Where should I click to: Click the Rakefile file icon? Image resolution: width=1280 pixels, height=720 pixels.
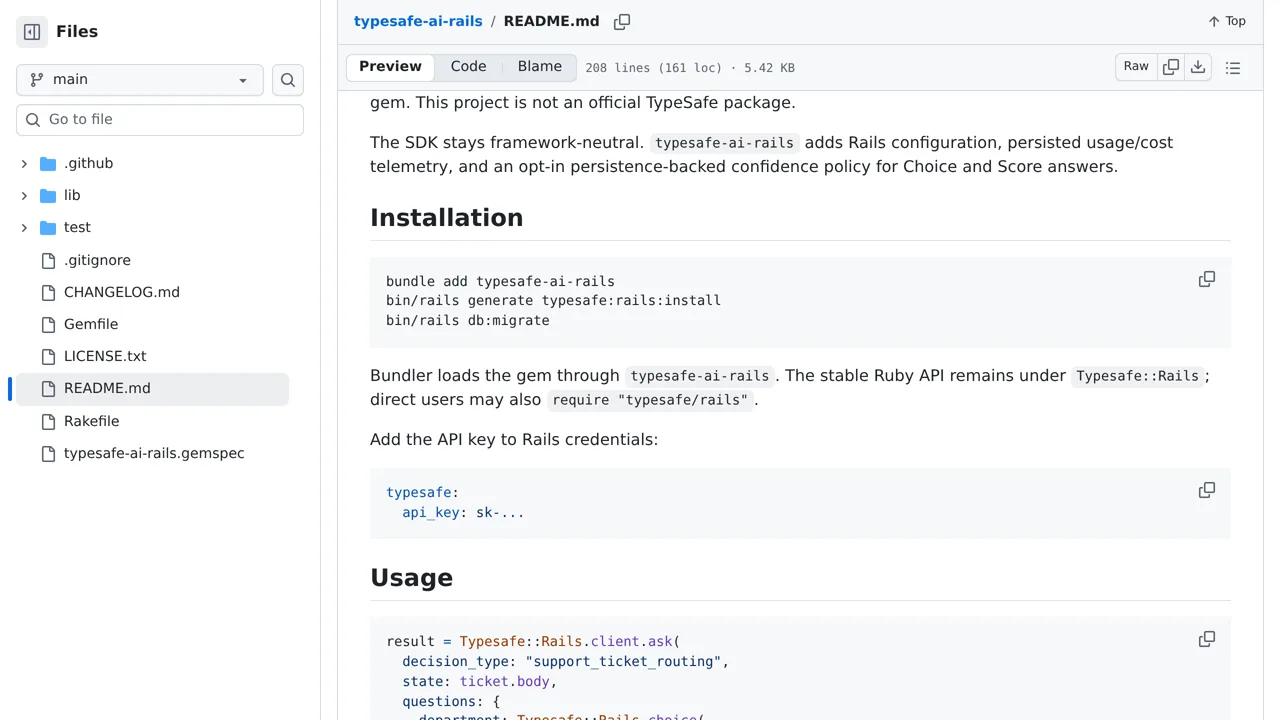pos(48,422)
